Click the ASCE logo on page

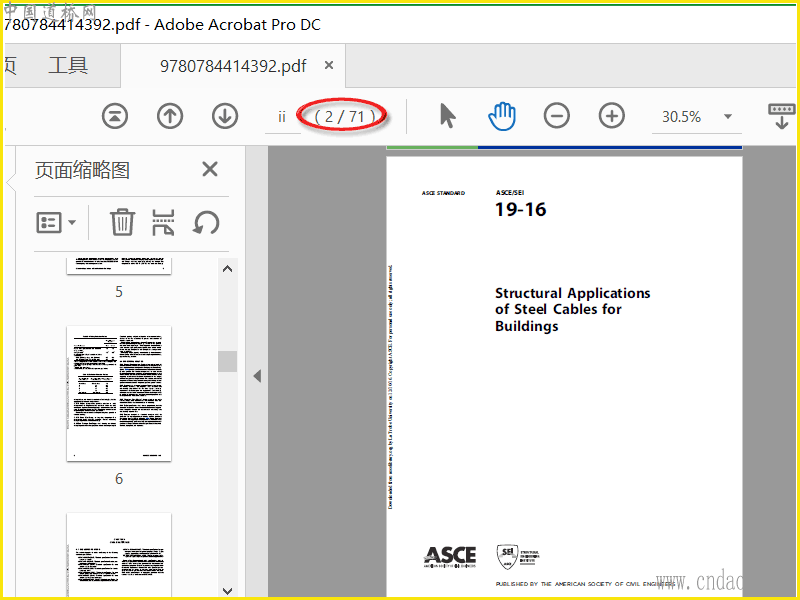pos(449,557)
